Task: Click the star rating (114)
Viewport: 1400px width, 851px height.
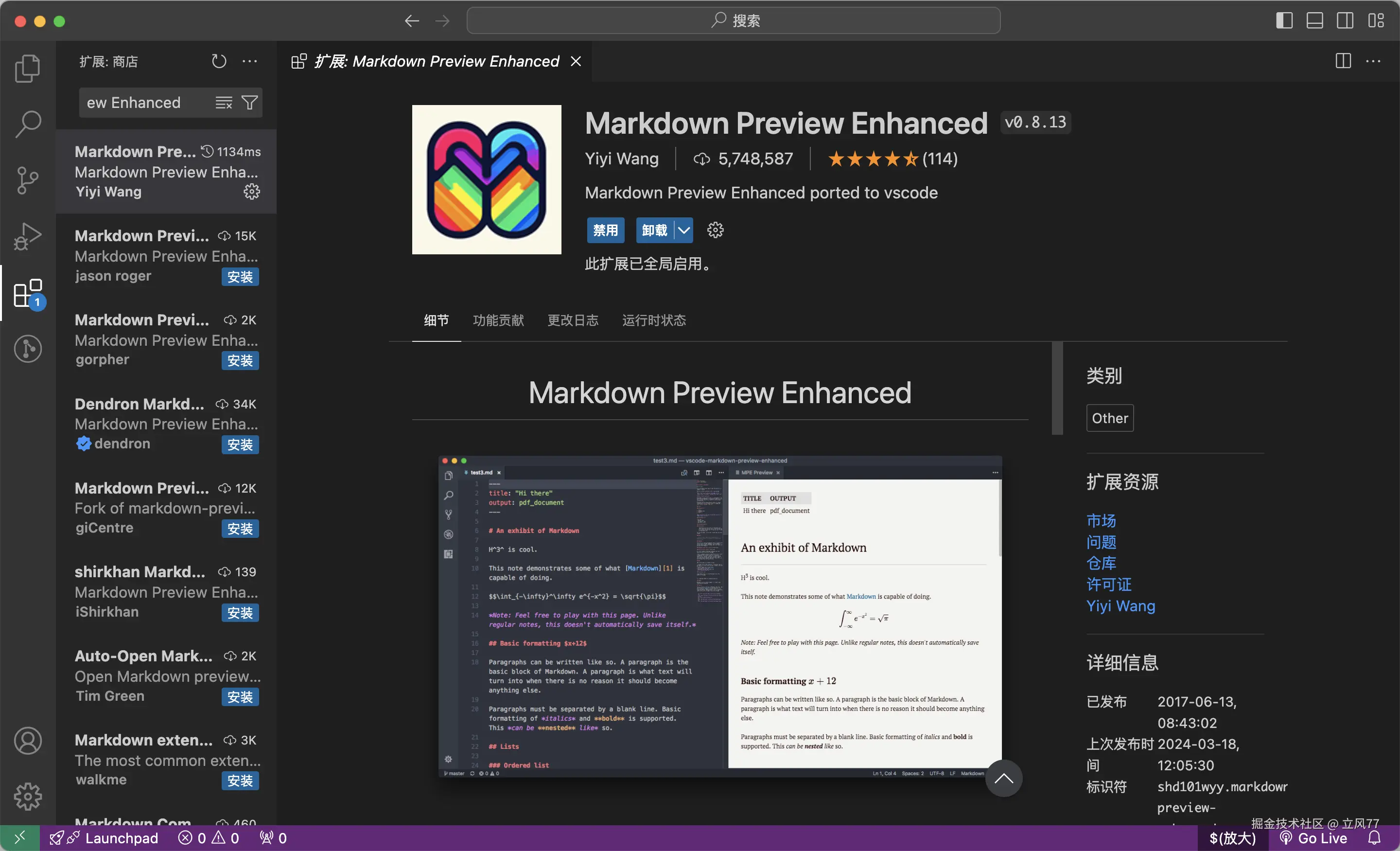Action: pos(892,159)
